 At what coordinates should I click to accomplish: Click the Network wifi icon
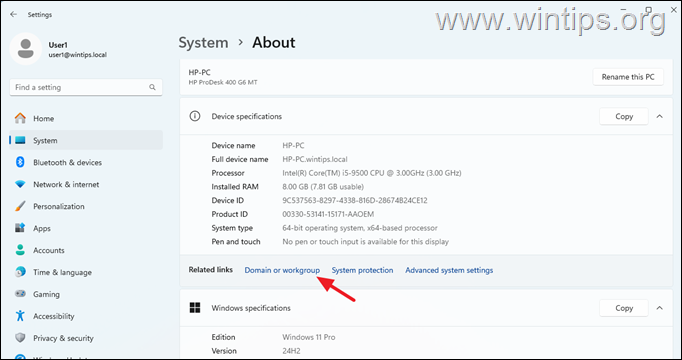(20, 184)
